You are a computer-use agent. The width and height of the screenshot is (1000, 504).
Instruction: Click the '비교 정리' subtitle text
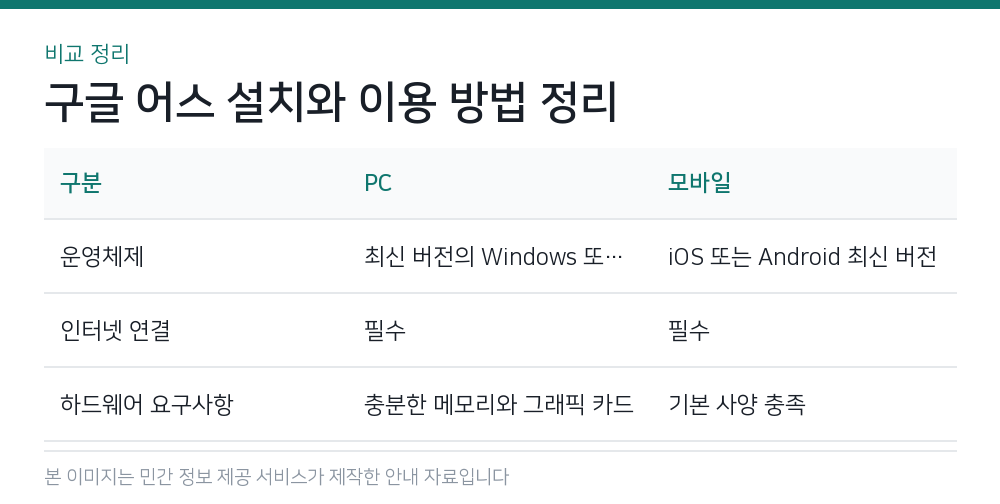(x=87, y=54)
